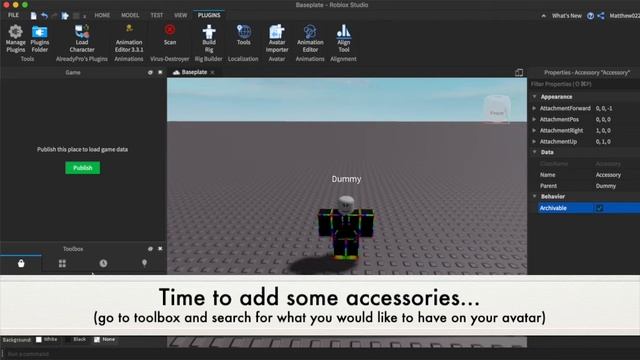Expand the AttachmentPos property
Viewport: 640px width, 360px height.
click(534, 119)
